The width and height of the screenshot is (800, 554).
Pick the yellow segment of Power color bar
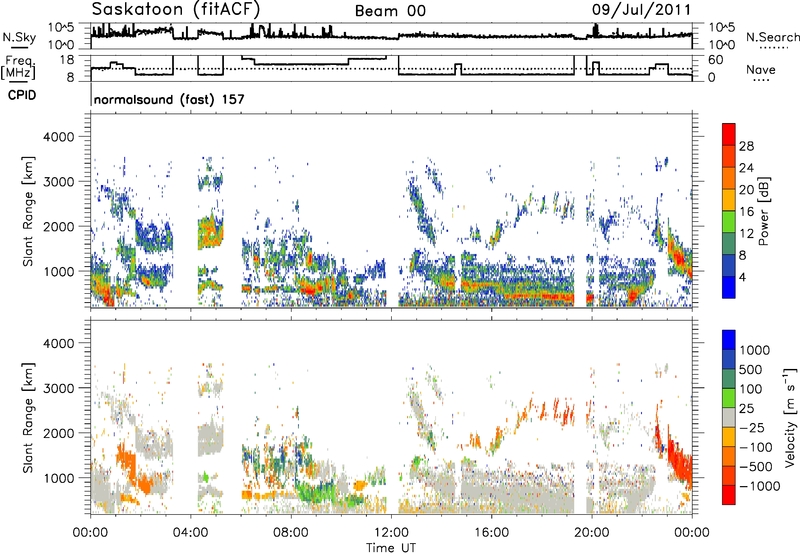click(x=729, y=200)
